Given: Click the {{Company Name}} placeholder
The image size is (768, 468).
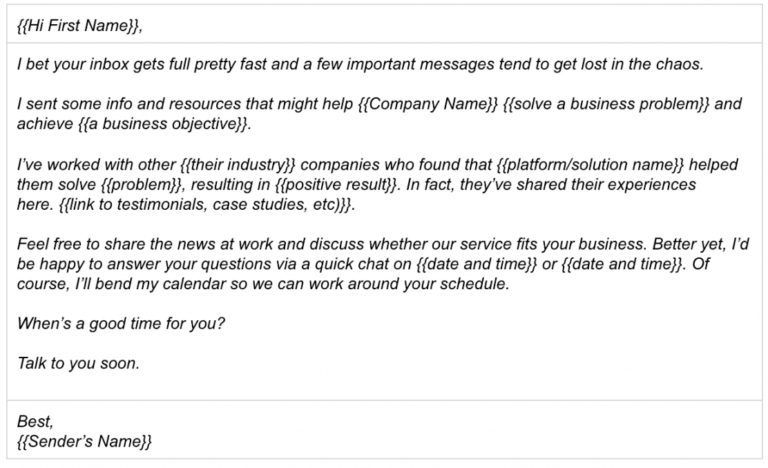Looking at the screenshot, I should tap(428, 104).
